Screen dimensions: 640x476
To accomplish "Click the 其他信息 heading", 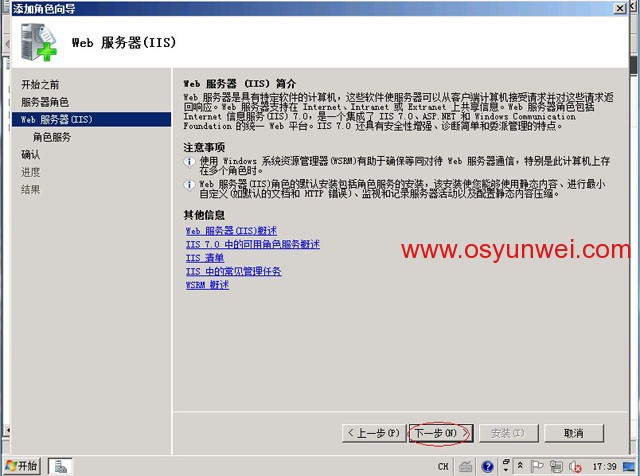I will (204, 215).
